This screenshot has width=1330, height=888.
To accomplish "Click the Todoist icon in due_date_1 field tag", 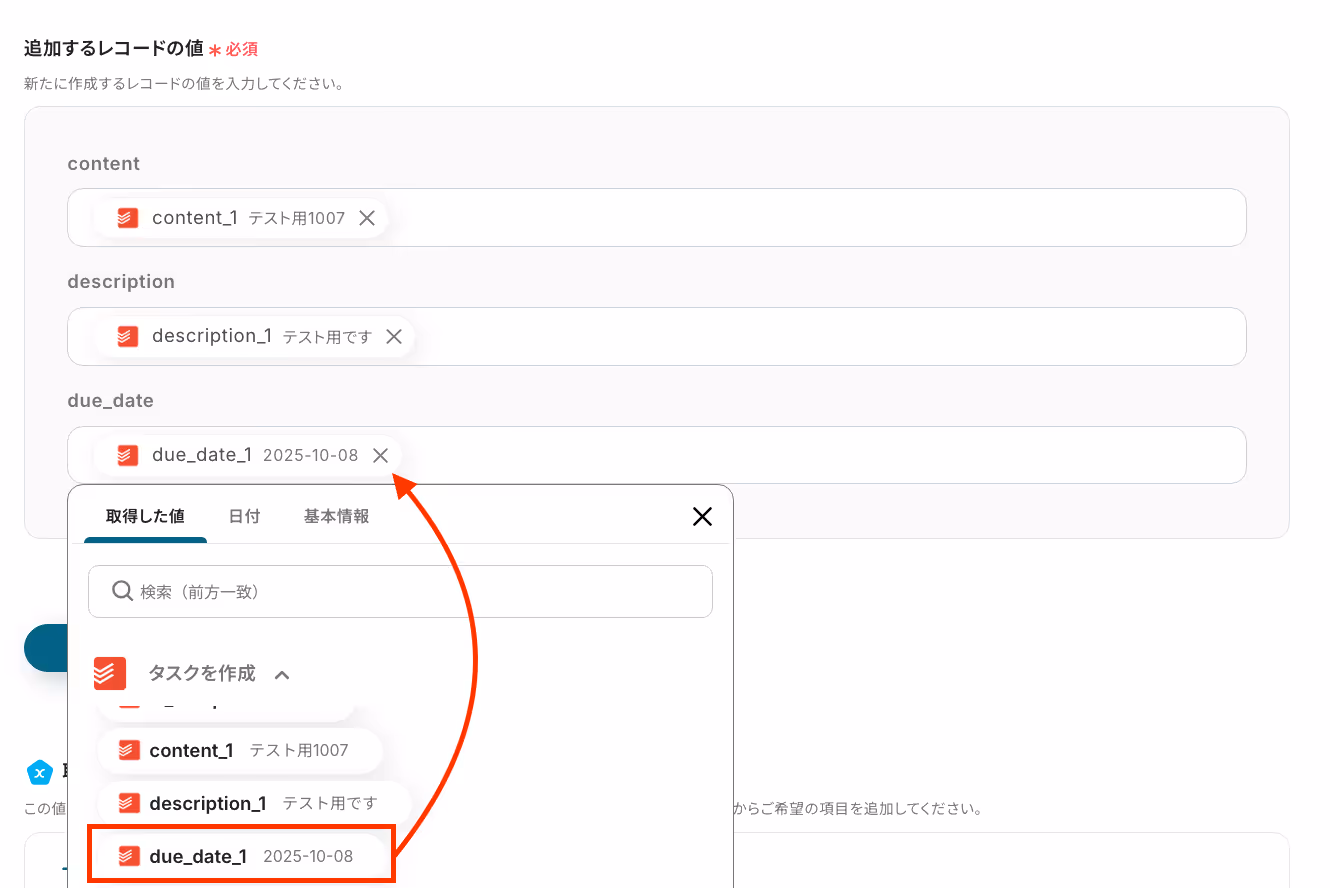I will [128, 456].
